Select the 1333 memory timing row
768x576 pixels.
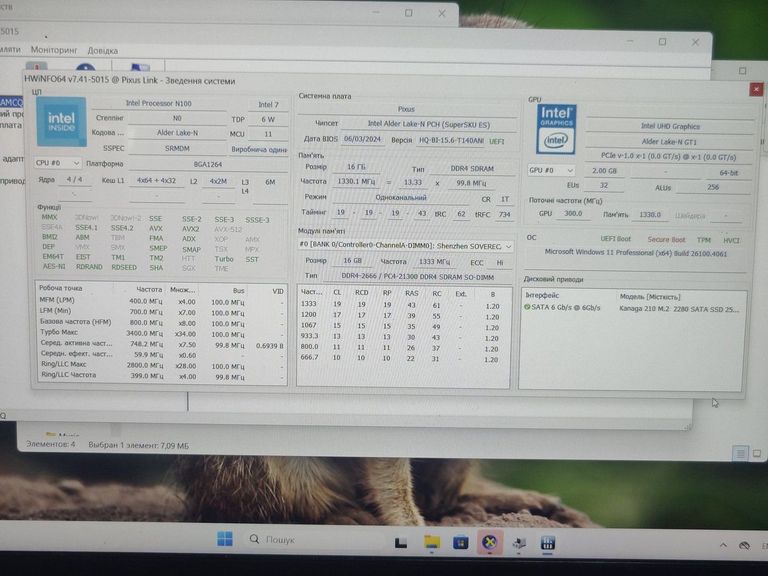coord(404,305)
